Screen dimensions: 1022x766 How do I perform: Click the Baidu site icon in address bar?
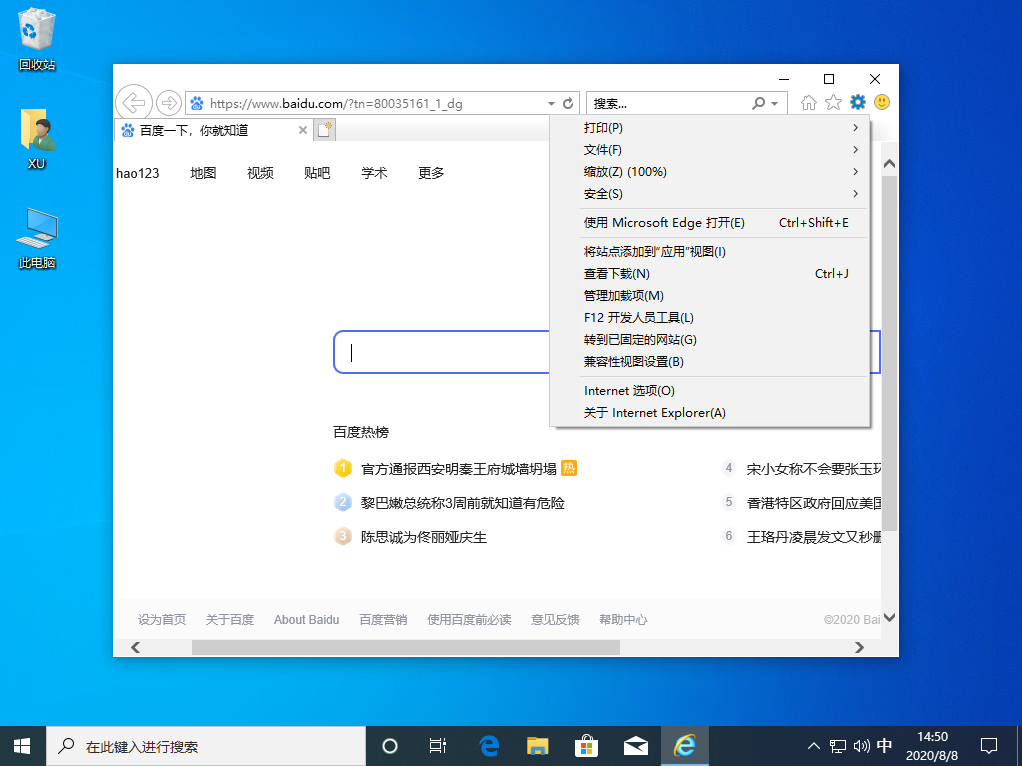[195, 102]
